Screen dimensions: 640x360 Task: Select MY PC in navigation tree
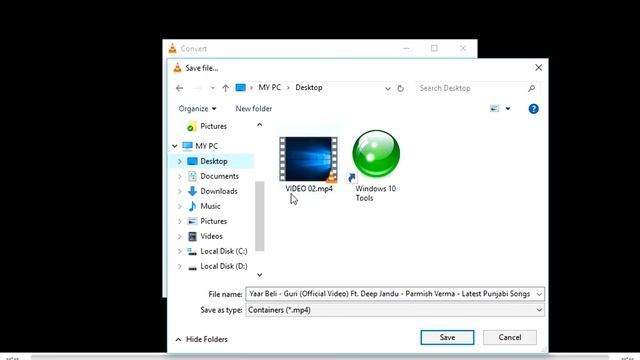click(200, 146)
